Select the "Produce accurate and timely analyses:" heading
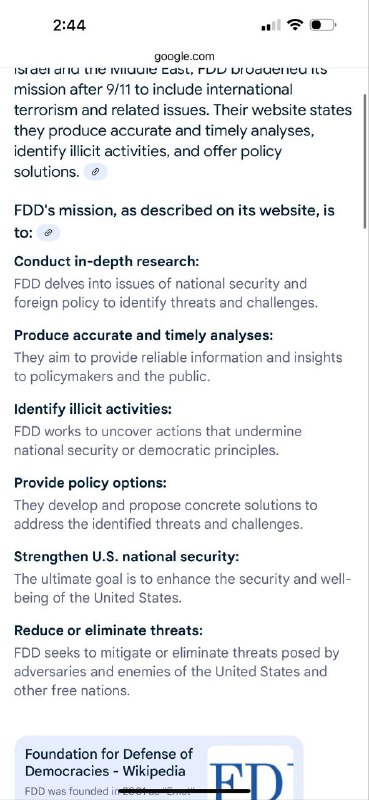The width and height of the screenshot is (369, 800). pyautogui.click(x=143, y=336)
